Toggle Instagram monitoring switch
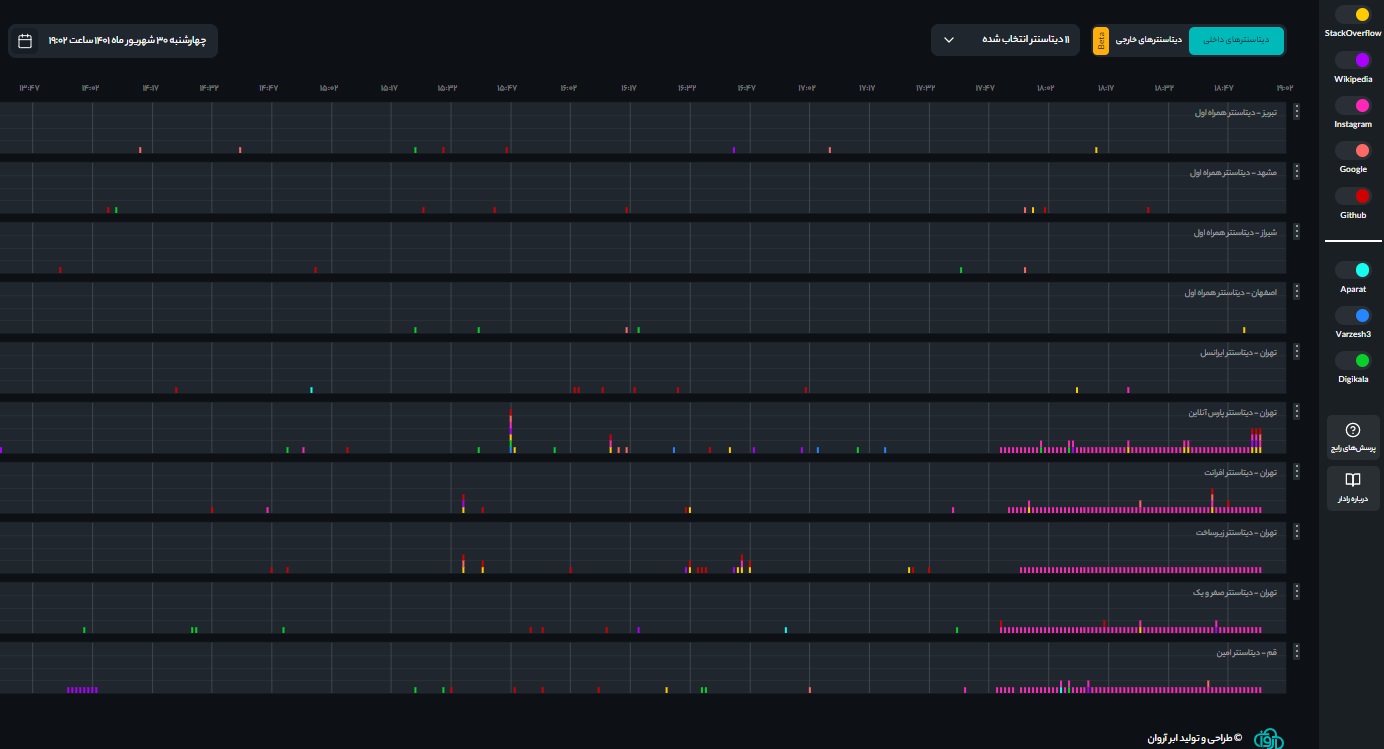Image resolution: width=1384 pixels, height=749 pixels. [1352, 105]
